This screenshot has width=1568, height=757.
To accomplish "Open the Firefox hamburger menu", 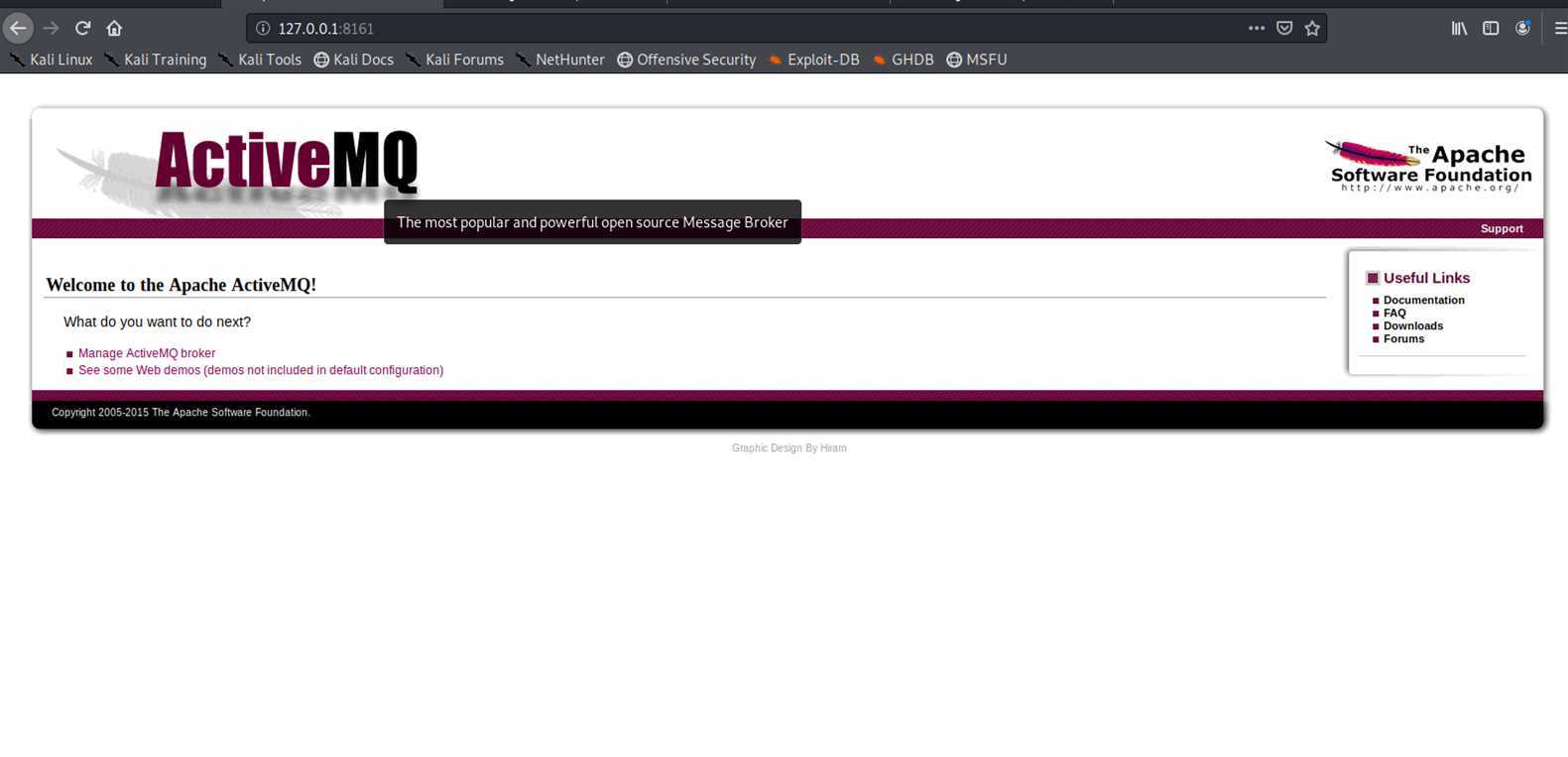I will coord(1560,28).
